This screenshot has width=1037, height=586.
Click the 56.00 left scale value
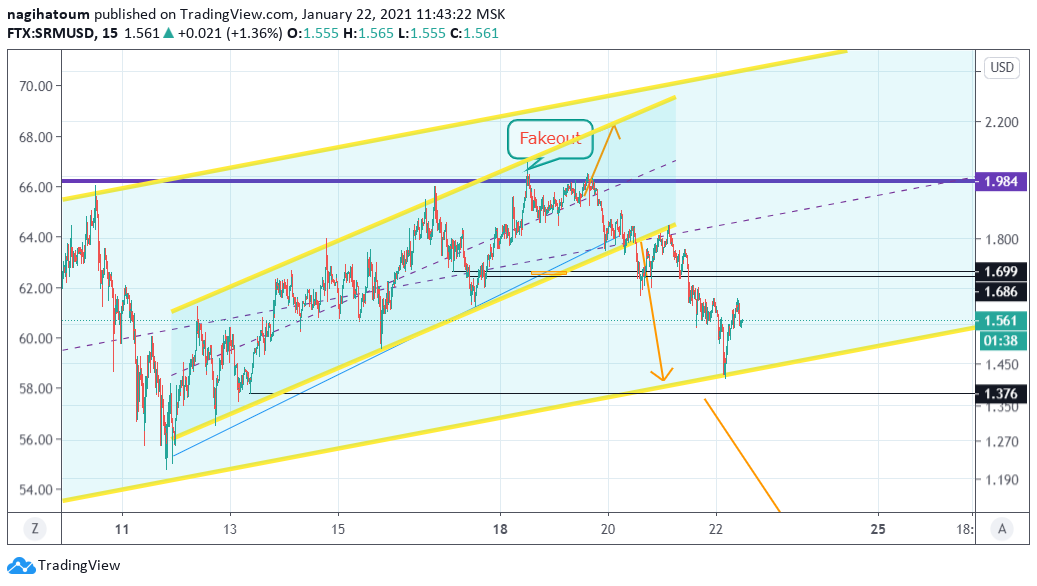click(x=36, y=440)
